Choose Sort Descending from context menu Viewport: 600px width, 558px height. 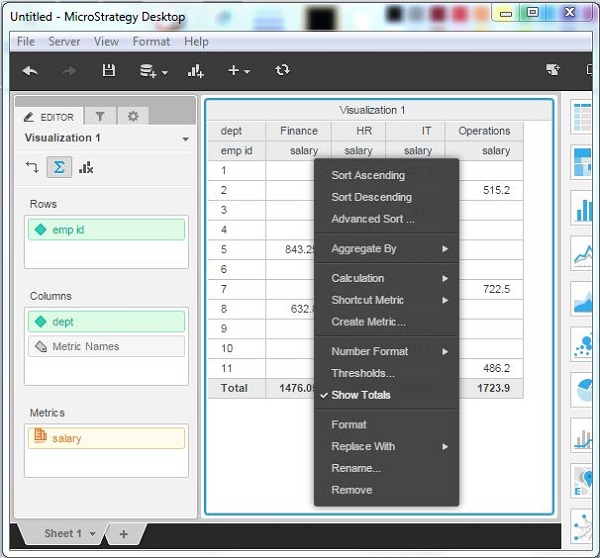386,197
